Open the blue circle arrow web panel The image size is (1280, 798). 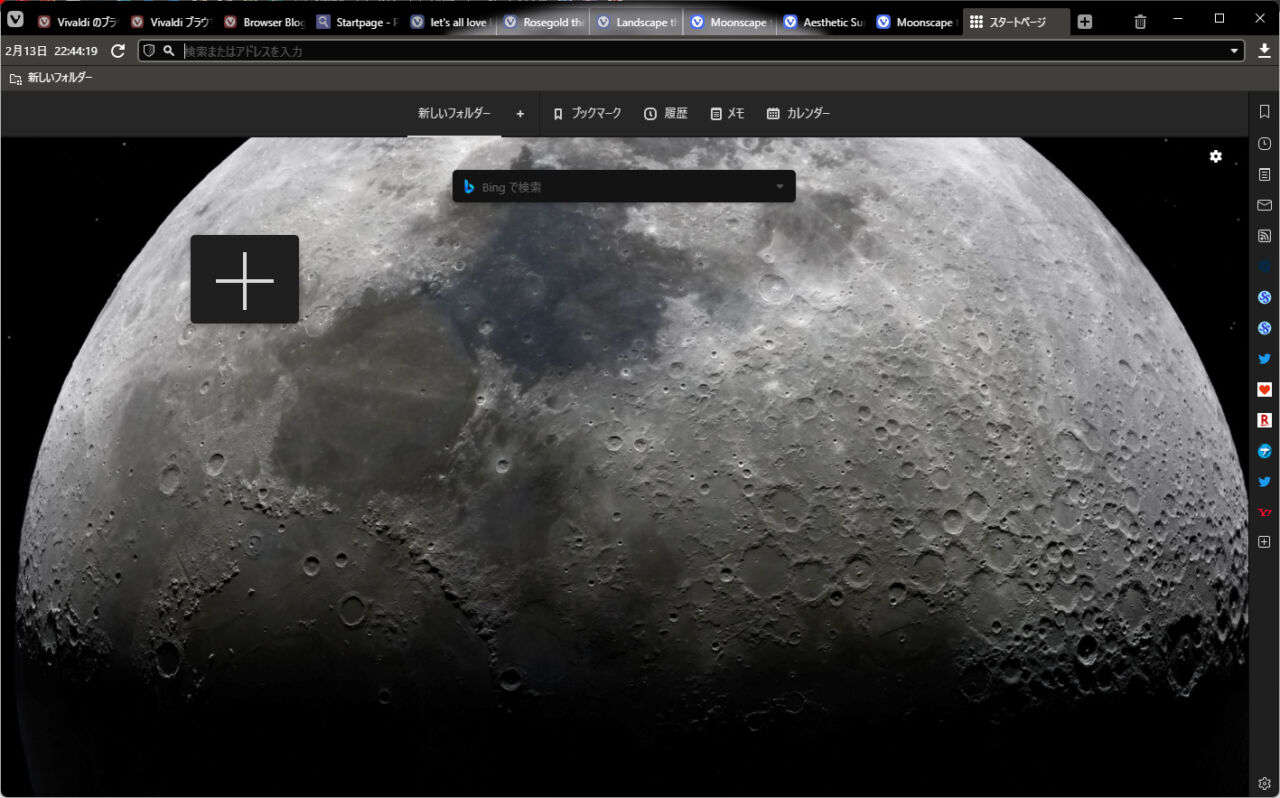pyautogui.click(x=1264, y=451)
